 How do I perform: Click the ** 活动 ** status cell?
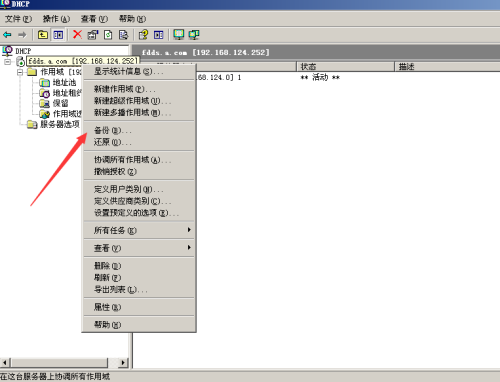point(320,78)
